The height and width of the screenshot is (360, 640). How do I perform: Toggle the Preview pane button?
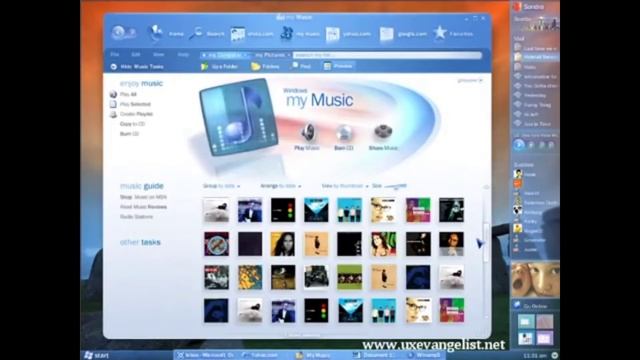(338, 66)
